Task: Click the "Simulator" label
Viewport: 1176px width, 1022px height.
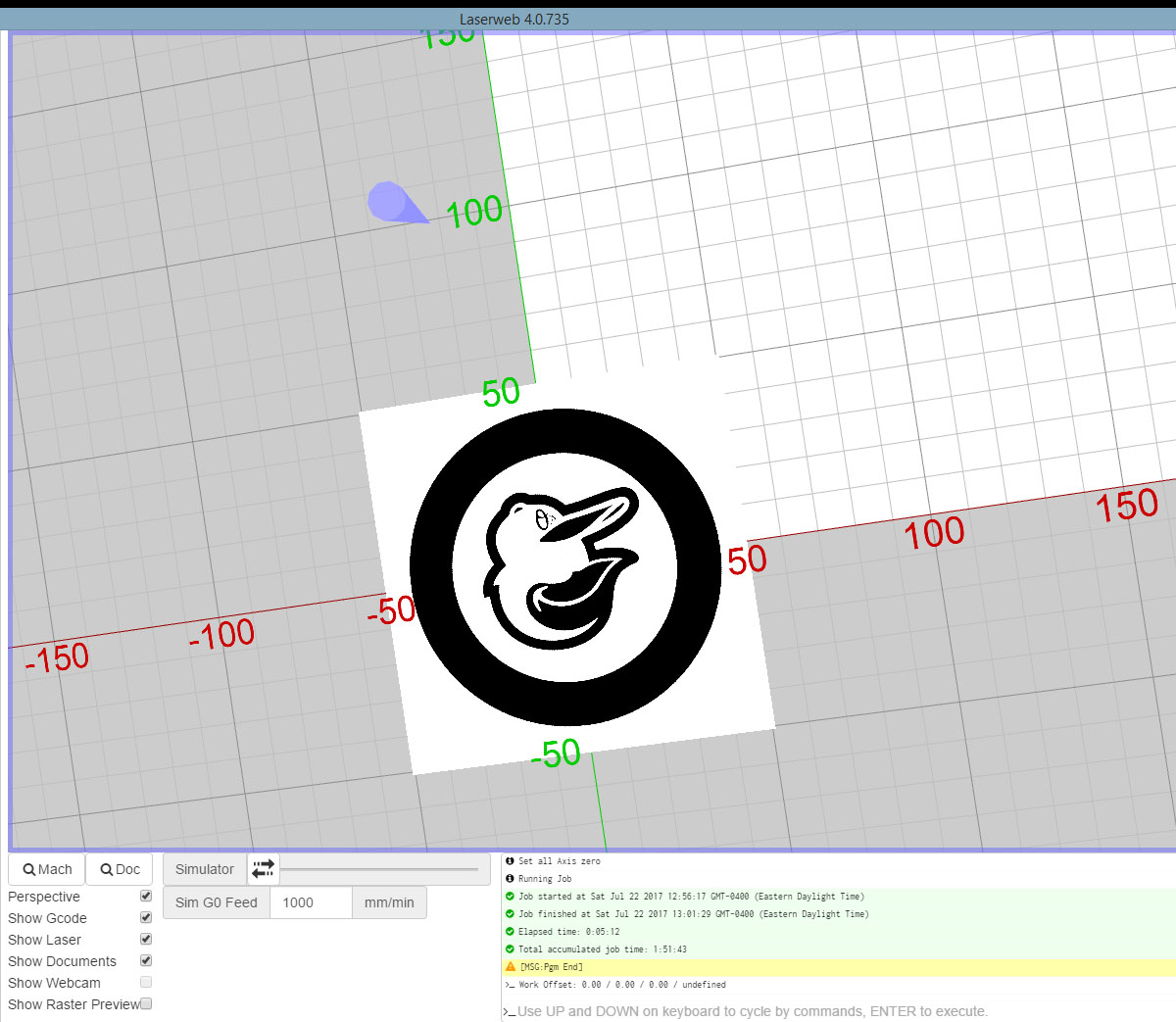Action: click(205, 869)
